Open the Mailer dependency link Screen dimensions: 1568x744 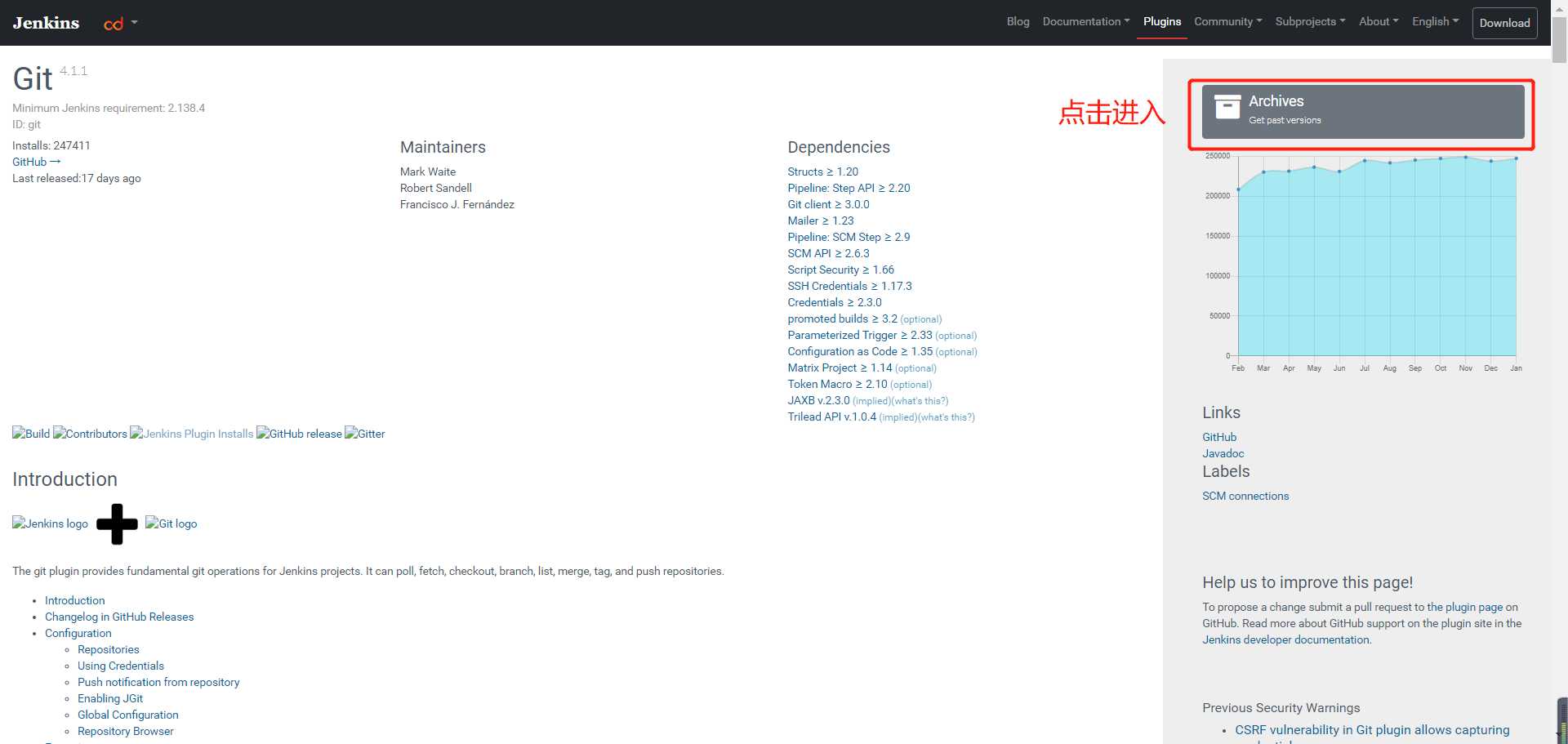820,221
